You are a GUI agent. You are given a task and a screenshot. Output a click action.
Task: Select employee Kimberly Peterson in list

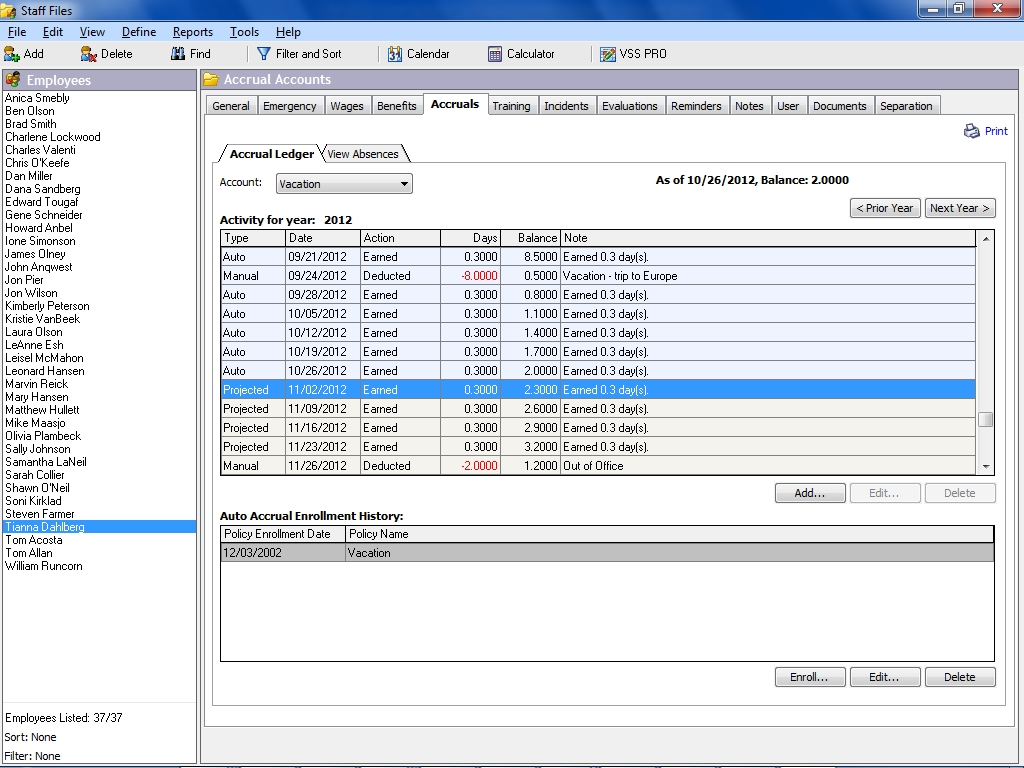coord(47,306)
